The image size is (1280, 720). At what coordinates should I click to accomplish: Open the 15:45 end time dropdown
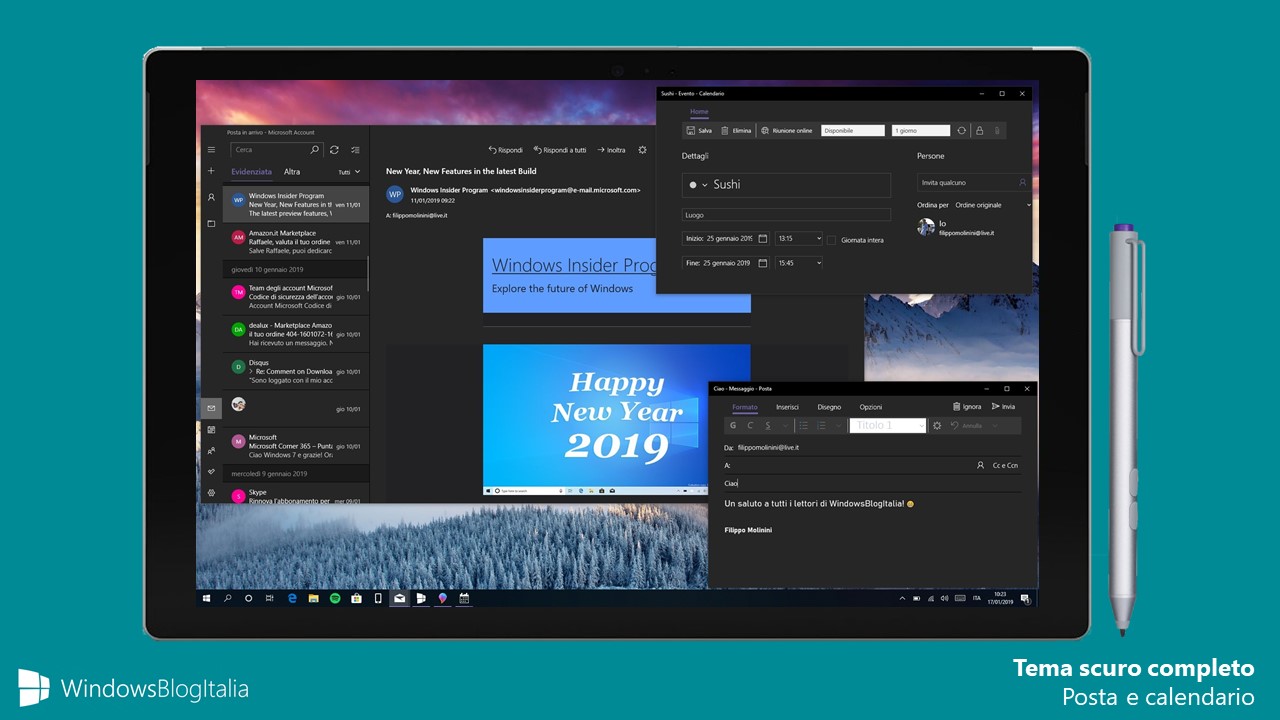click(799, 263)
